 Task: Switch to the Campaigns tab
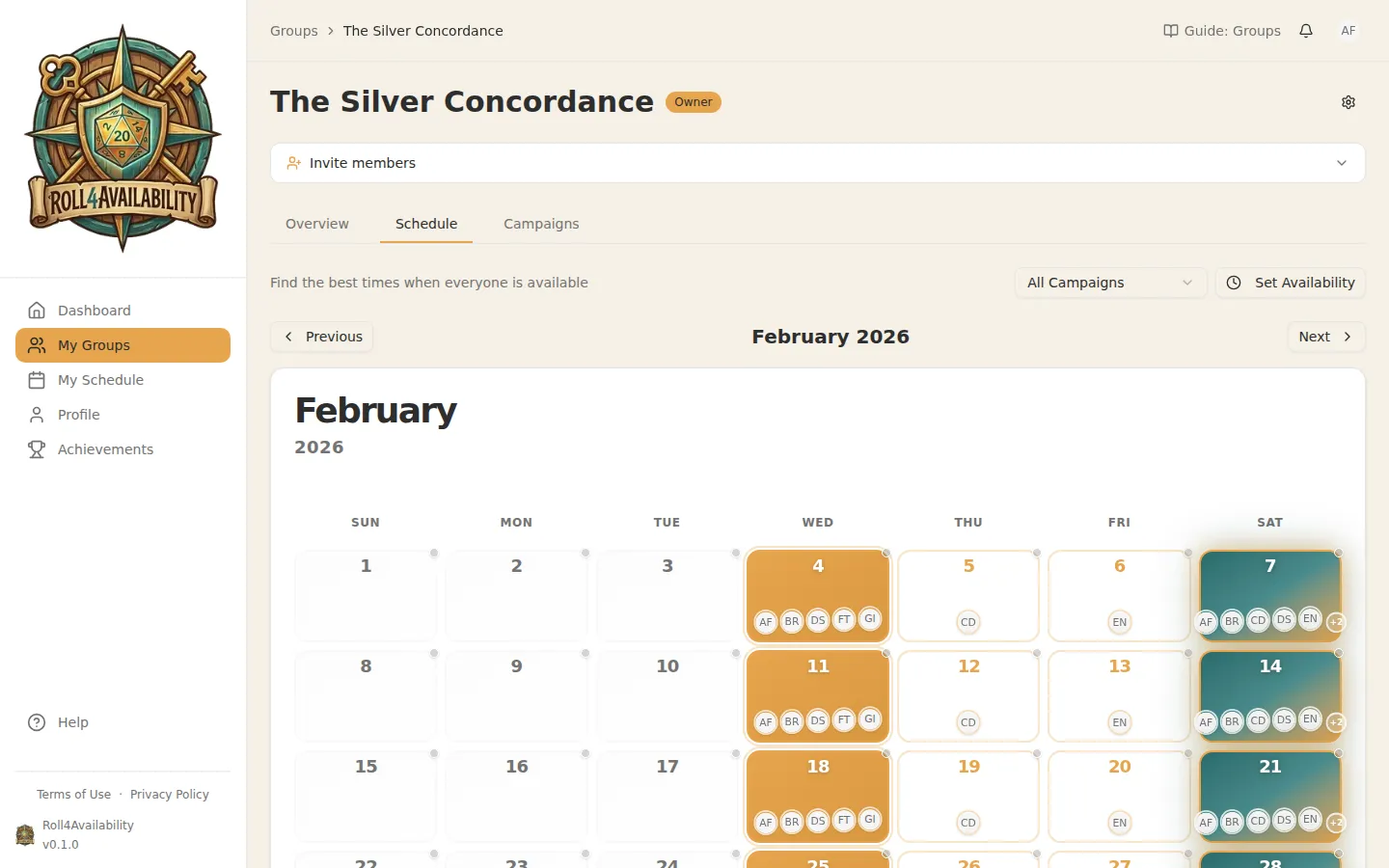pyautogui.click(x=541, y=224)
